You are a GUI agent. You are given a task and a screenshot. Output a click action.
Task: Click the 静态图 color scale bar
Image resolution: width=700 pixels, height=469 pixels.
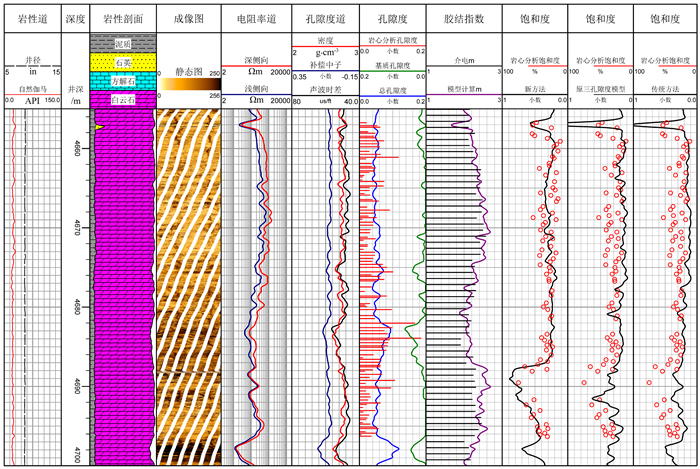(x=187, y=85)
